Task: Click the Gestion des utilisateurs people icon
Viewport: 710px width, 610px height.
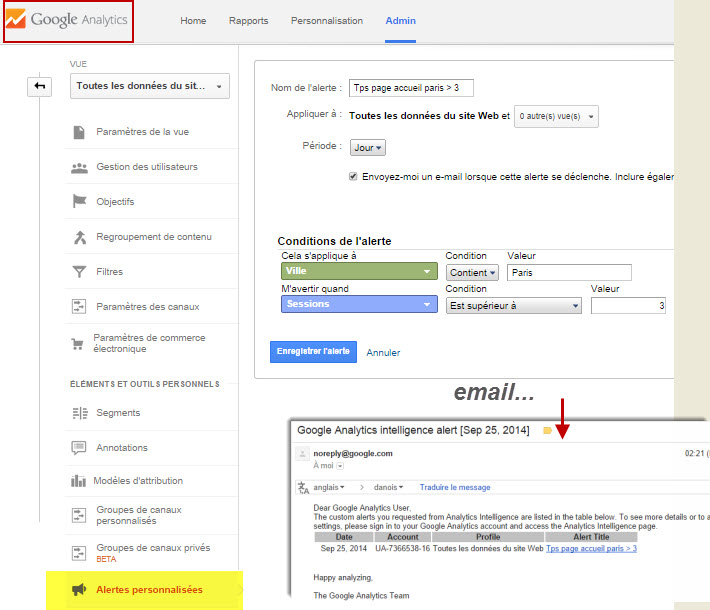Action: pyautogui.click(x=79, y=168)
